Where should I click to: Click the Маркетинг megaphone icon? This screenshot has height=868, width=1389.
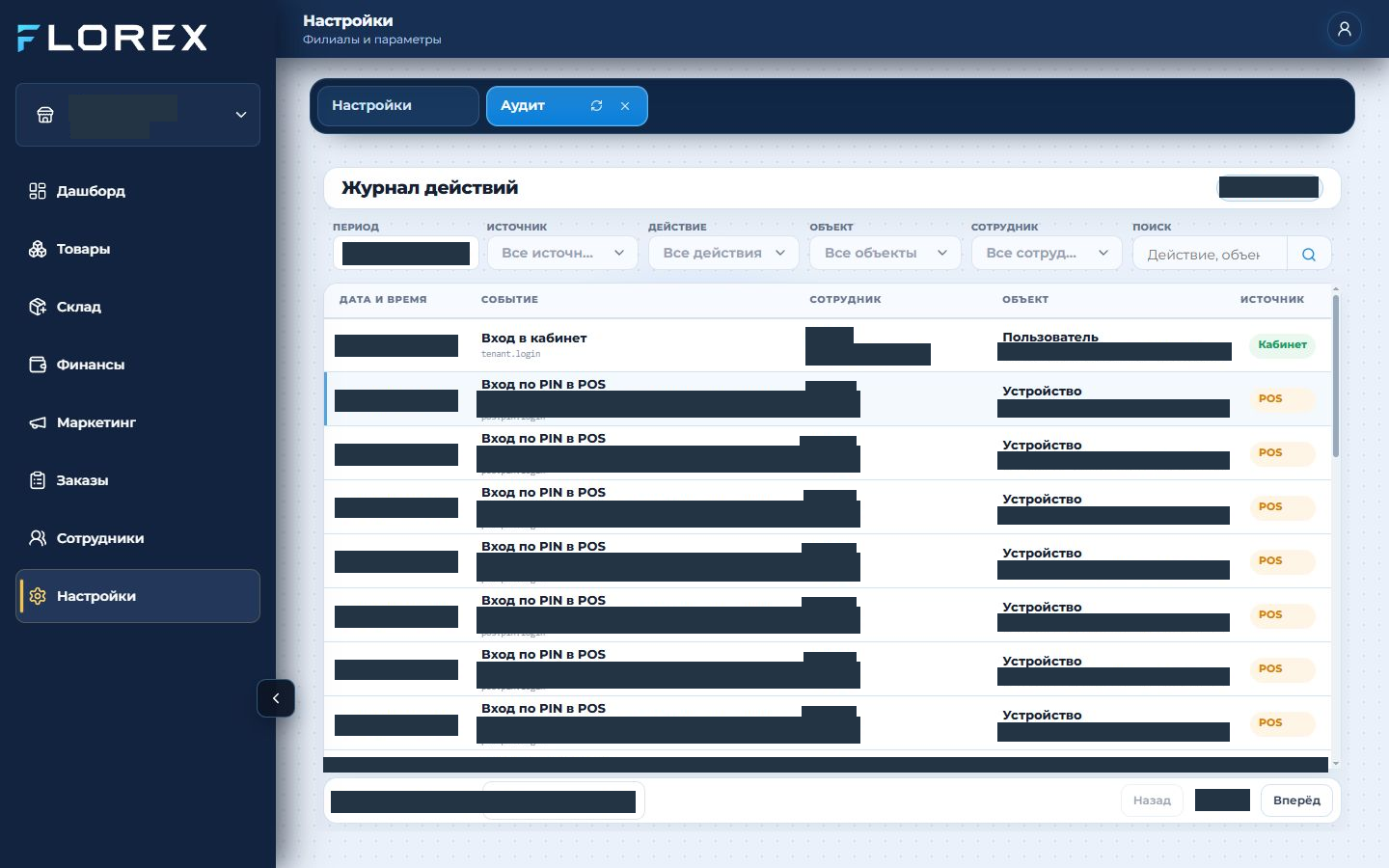[x=38, y=422]
